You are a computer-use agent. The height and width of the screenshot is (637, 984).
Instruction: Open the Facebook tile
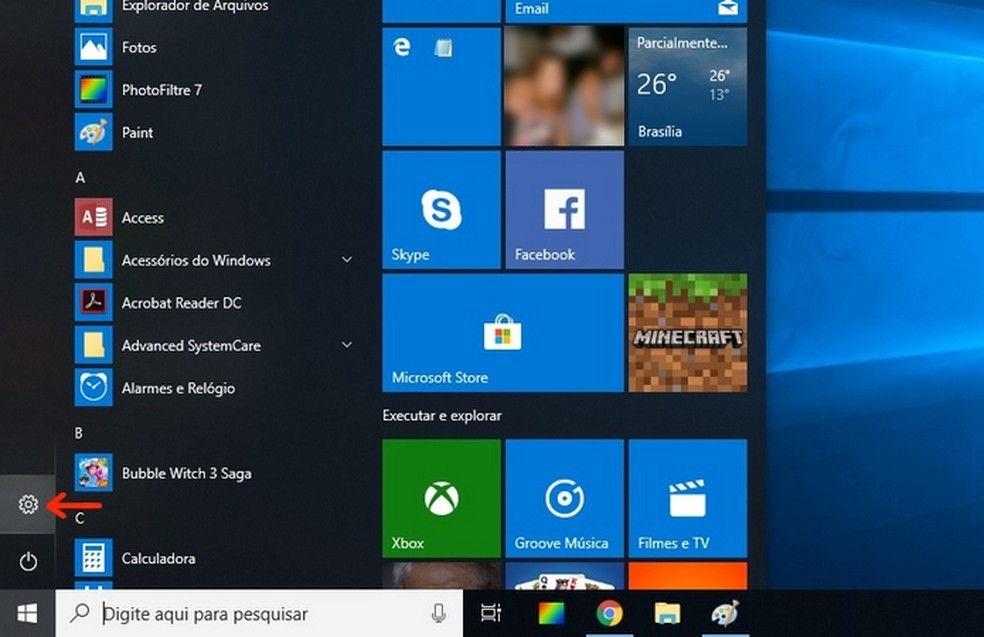tap(564, 210)
